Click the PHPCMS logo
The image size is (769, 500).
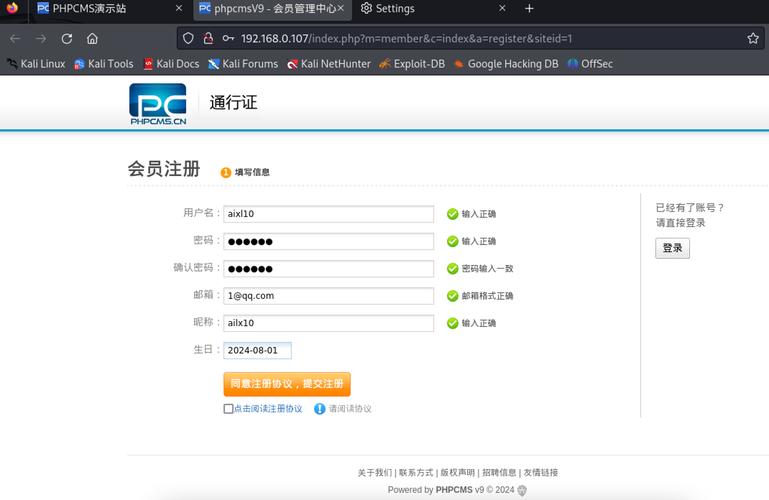[158, 104]
